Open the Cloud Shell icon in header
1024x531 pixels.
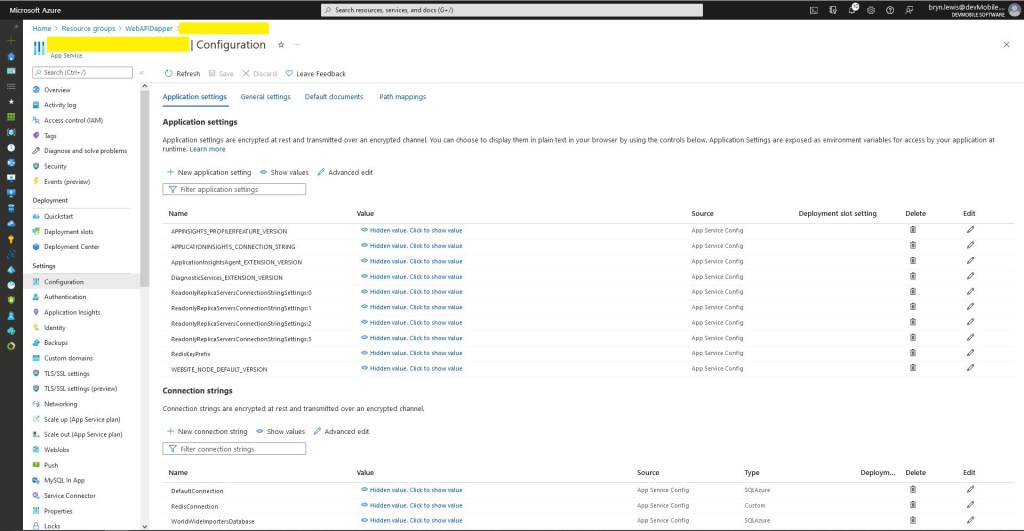[x=815, y=10]
